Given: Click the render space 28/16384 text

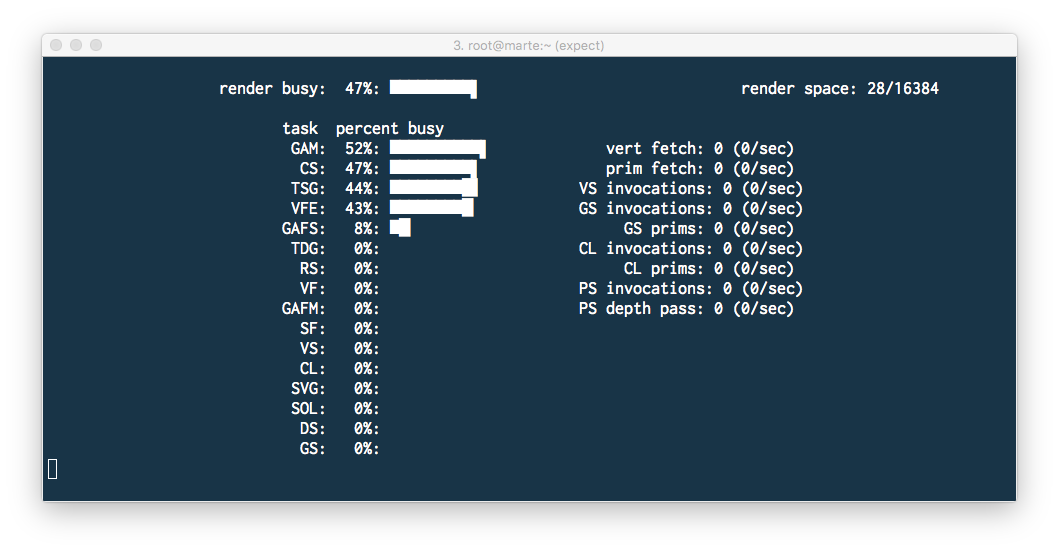Looking at the screenshot, I should click(840, 89).
